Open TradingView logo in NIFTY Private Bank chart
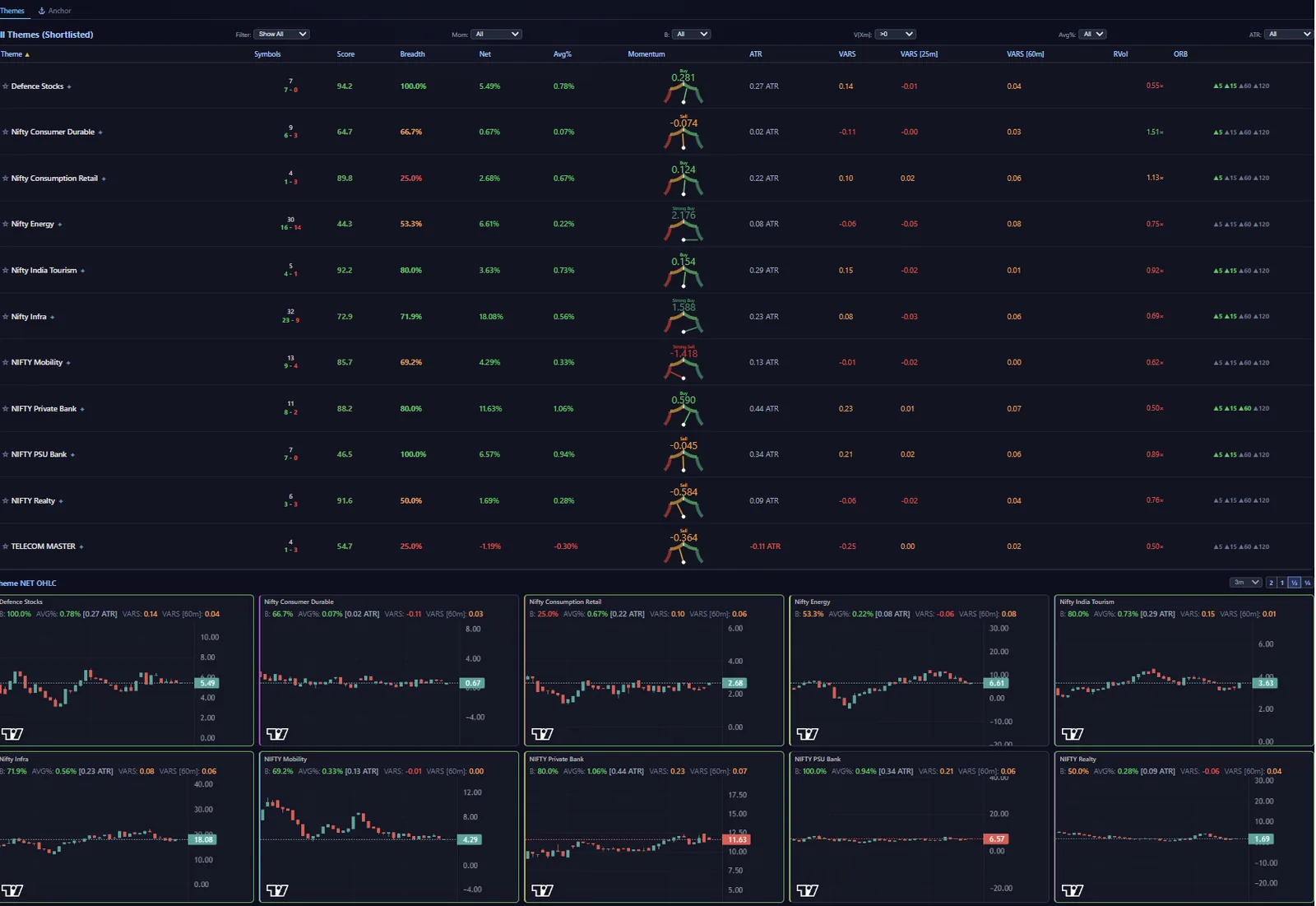1316x906 pixels. click(x=543, y=890)
